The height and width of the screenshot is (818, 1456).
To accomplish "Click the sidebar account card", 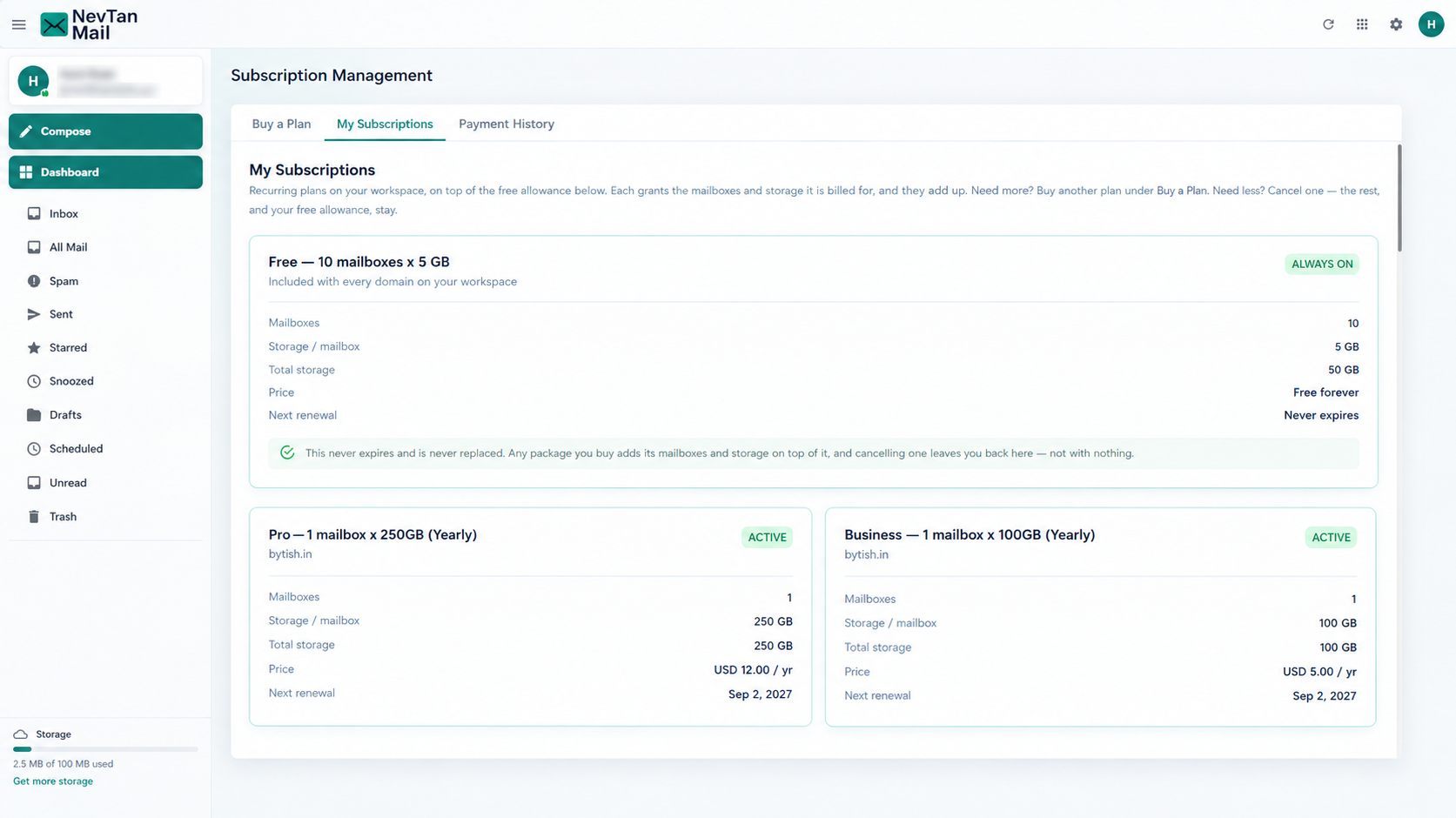I will 105,81.
